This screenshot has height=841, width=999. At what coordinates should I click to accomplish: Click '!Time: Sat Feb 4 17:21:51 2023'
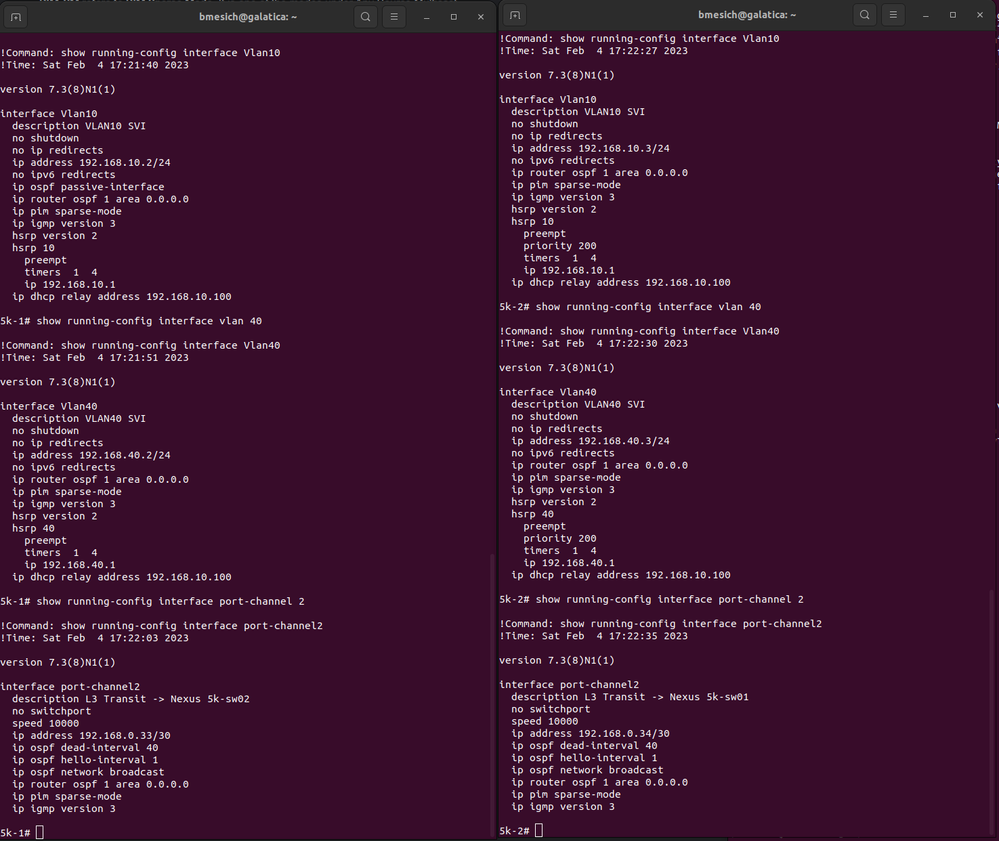pyautogui.click(x=94, y=357)
